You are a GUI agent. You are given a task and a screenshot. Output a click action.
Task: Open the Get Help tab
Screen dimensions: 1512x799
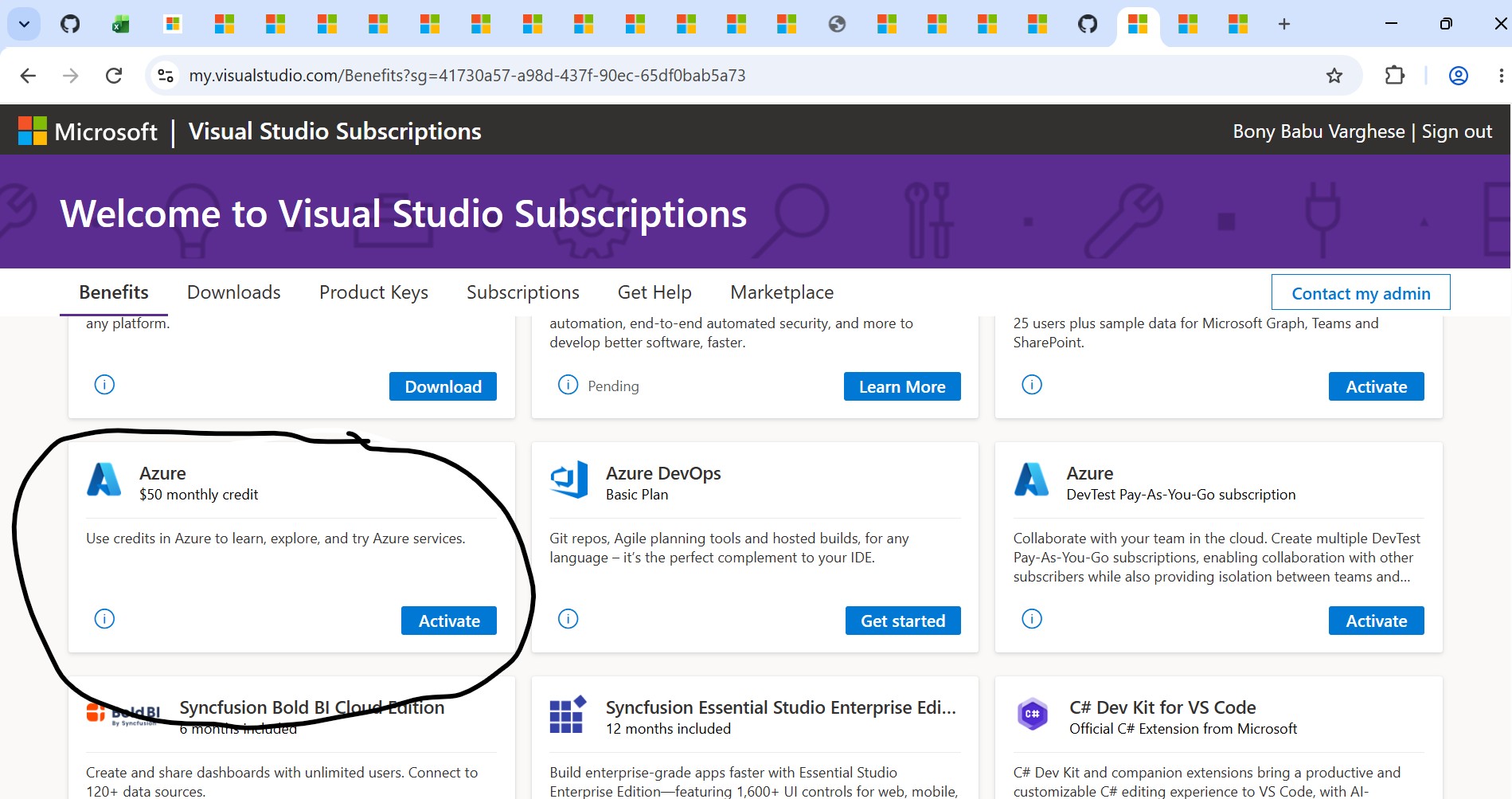pyautogui.click(x=654, y=292)
